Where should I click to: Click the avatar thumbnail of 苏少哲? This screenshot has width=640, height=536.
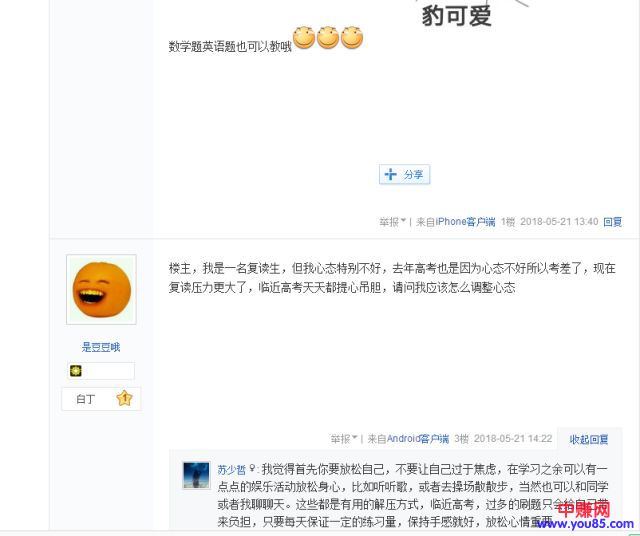(x=196, y=475)
